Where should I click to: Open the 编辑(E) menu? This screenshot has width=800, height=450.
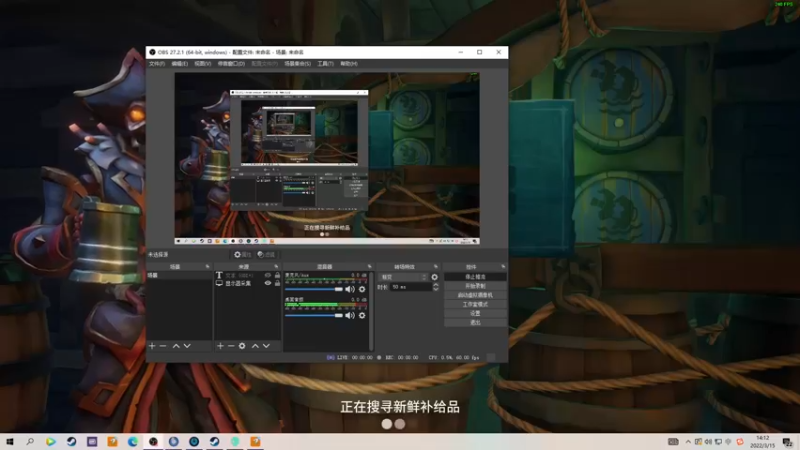coord(180,64)
